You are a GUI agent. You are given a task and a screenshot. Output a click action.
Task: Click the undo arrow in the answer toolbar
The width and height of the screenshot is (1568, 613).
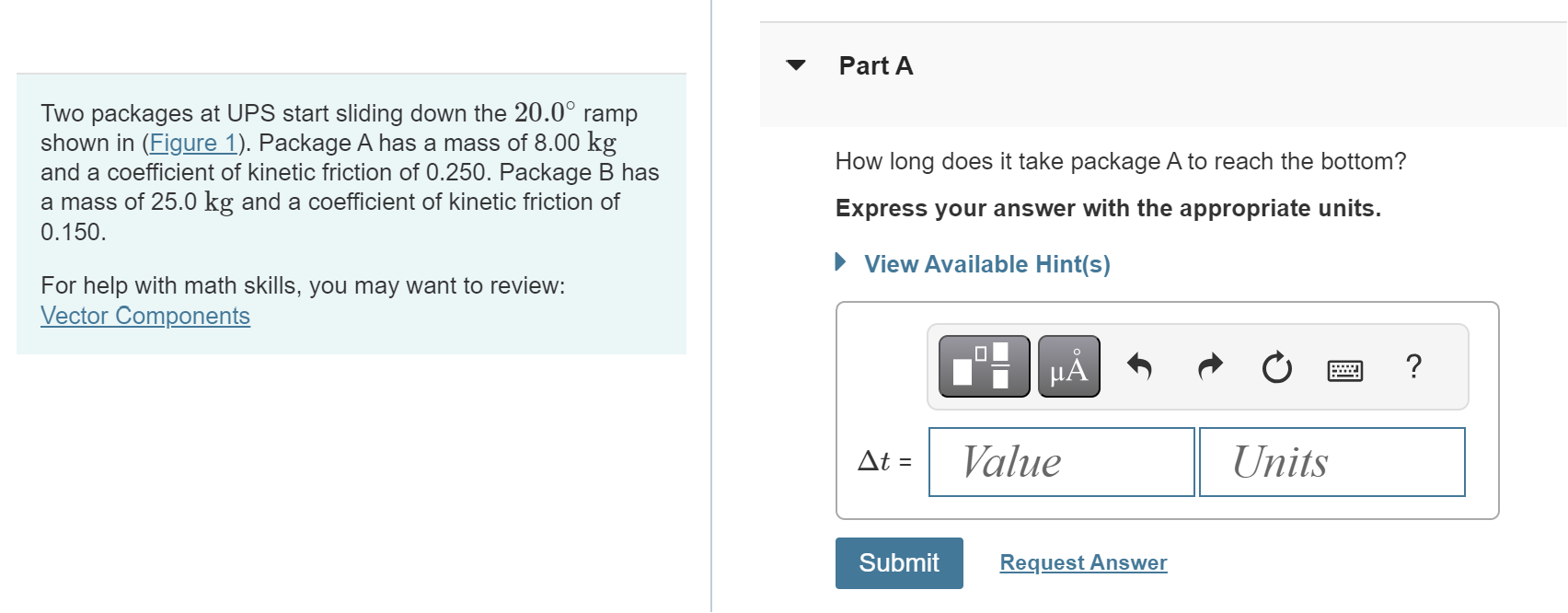pyautogui.click(x=1138, y=364)
